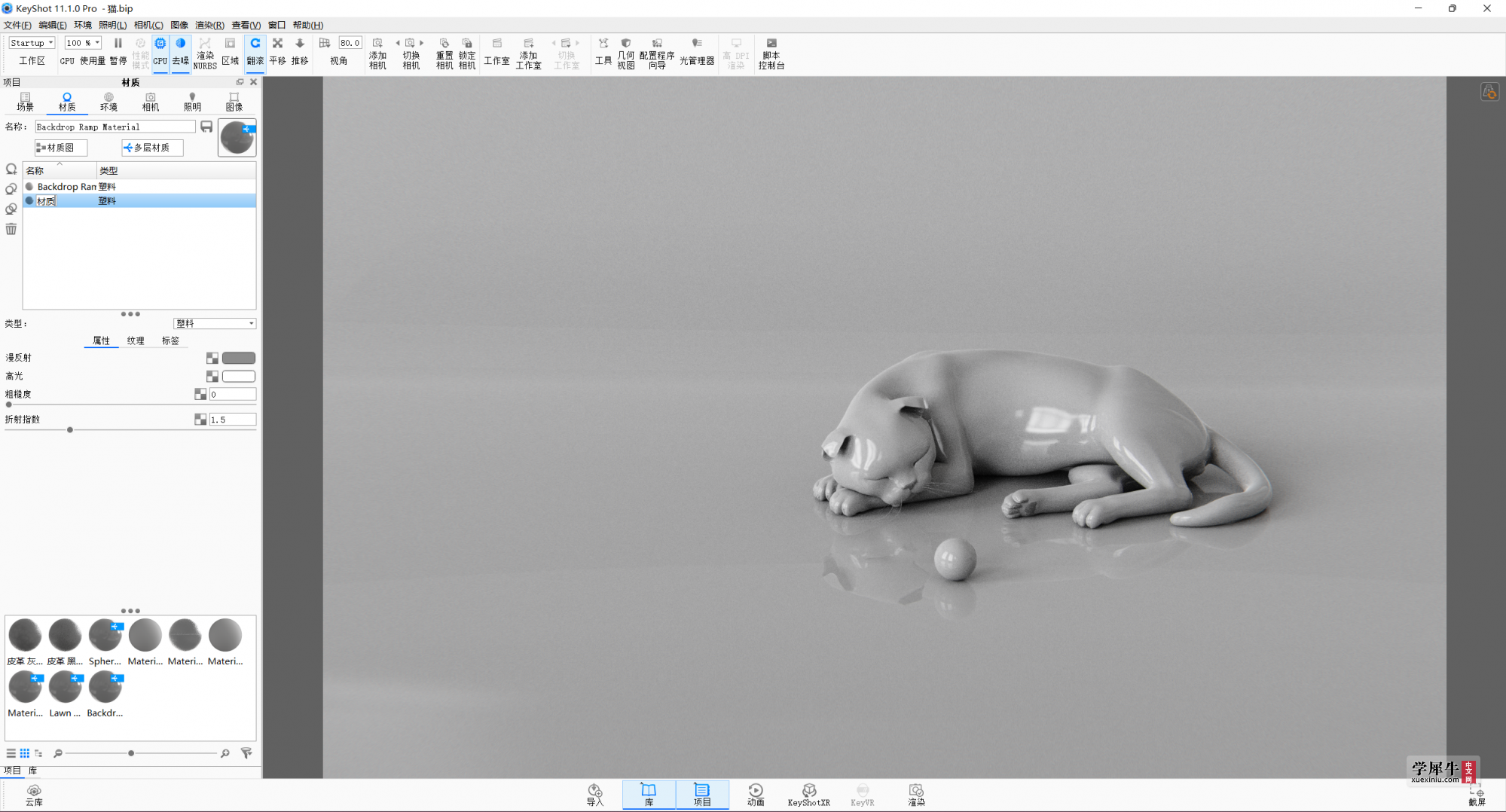Click the 导入 import icon
Screen dimensions: 1506x812
pyautogui.click(x=595, y=795)
